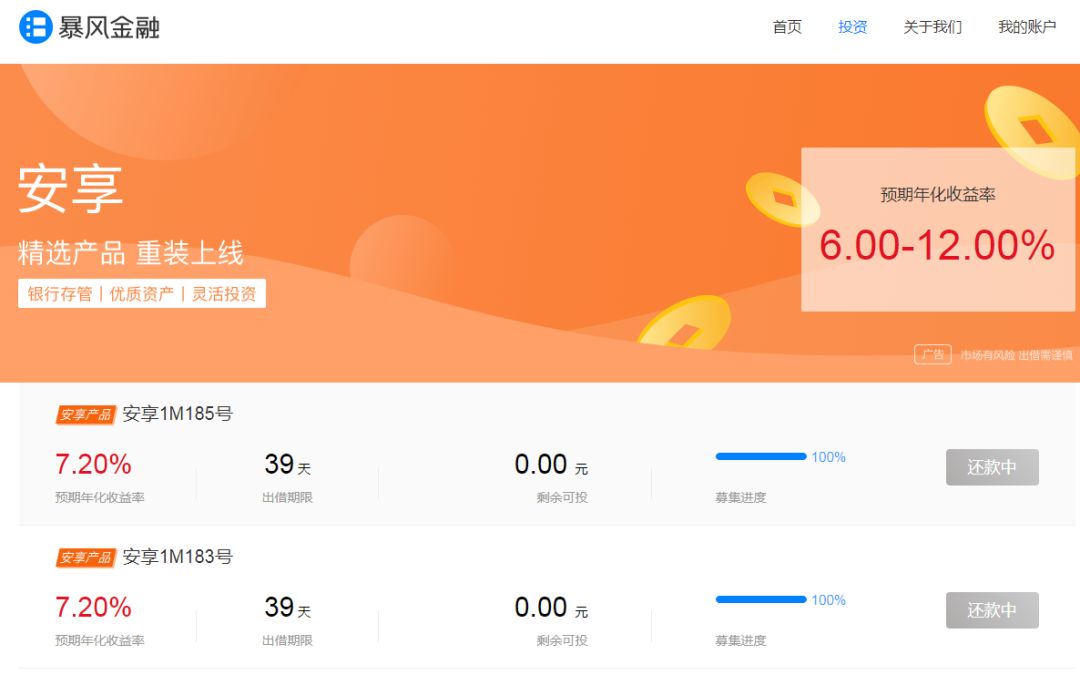Click the 精选产品 重装上线 banner slogan
Viewport: 1080px width, 675px height.
(131, 253)
